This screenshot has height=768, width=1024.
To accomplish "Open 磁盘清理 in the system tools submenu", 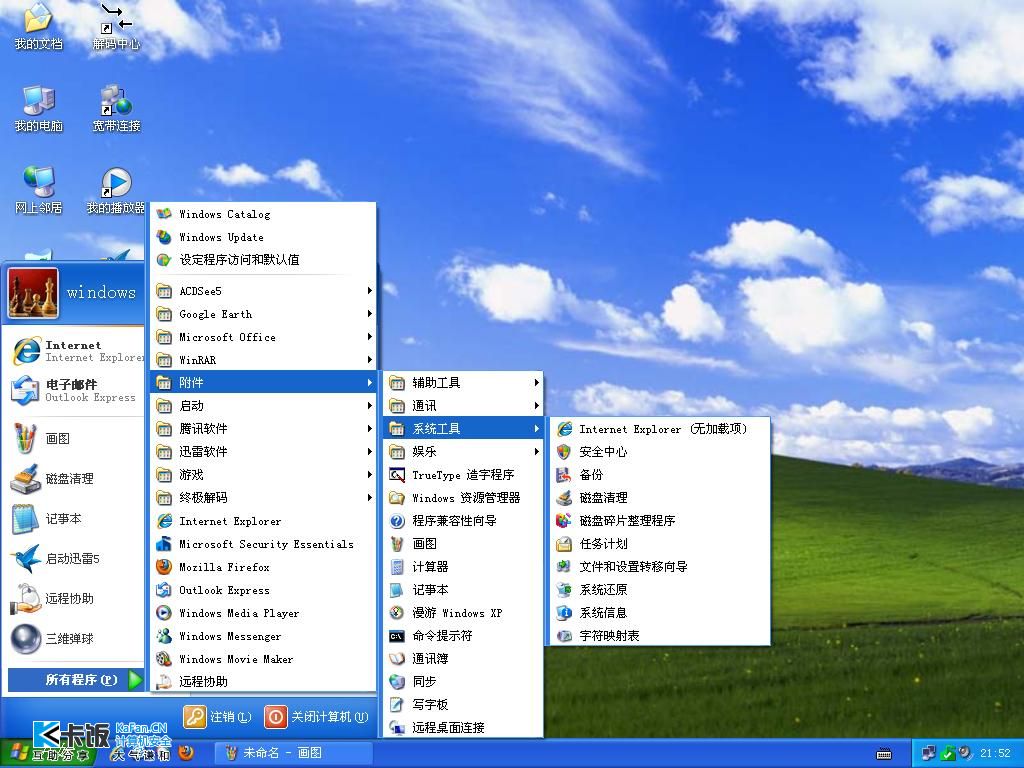I will 660,498.
